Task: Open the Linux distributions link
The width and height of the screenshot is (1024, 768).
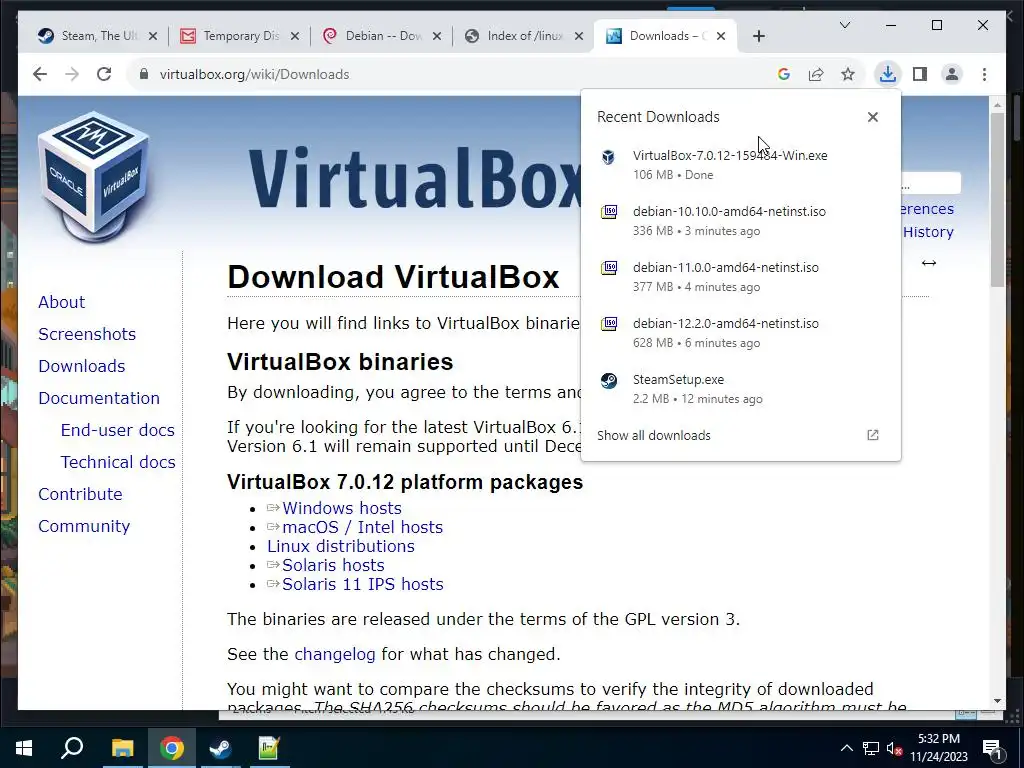Action: [341, 546]
